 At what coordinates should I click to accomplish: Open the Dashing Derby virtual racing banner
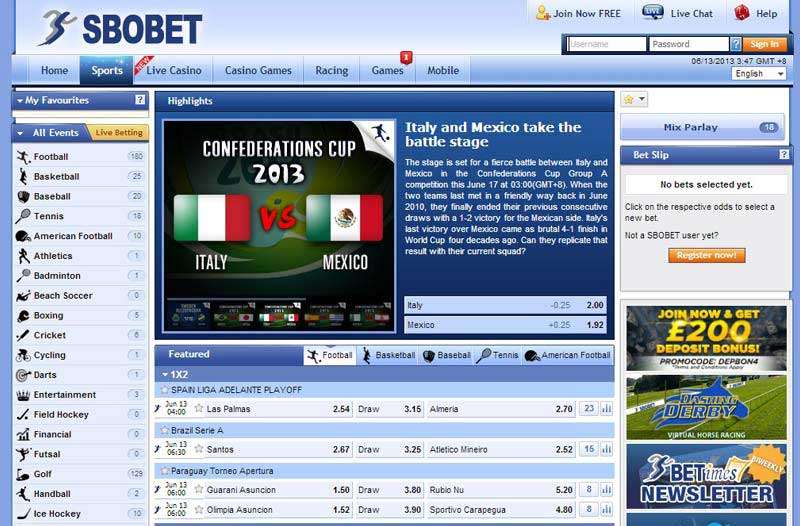(x=706, y=408)
